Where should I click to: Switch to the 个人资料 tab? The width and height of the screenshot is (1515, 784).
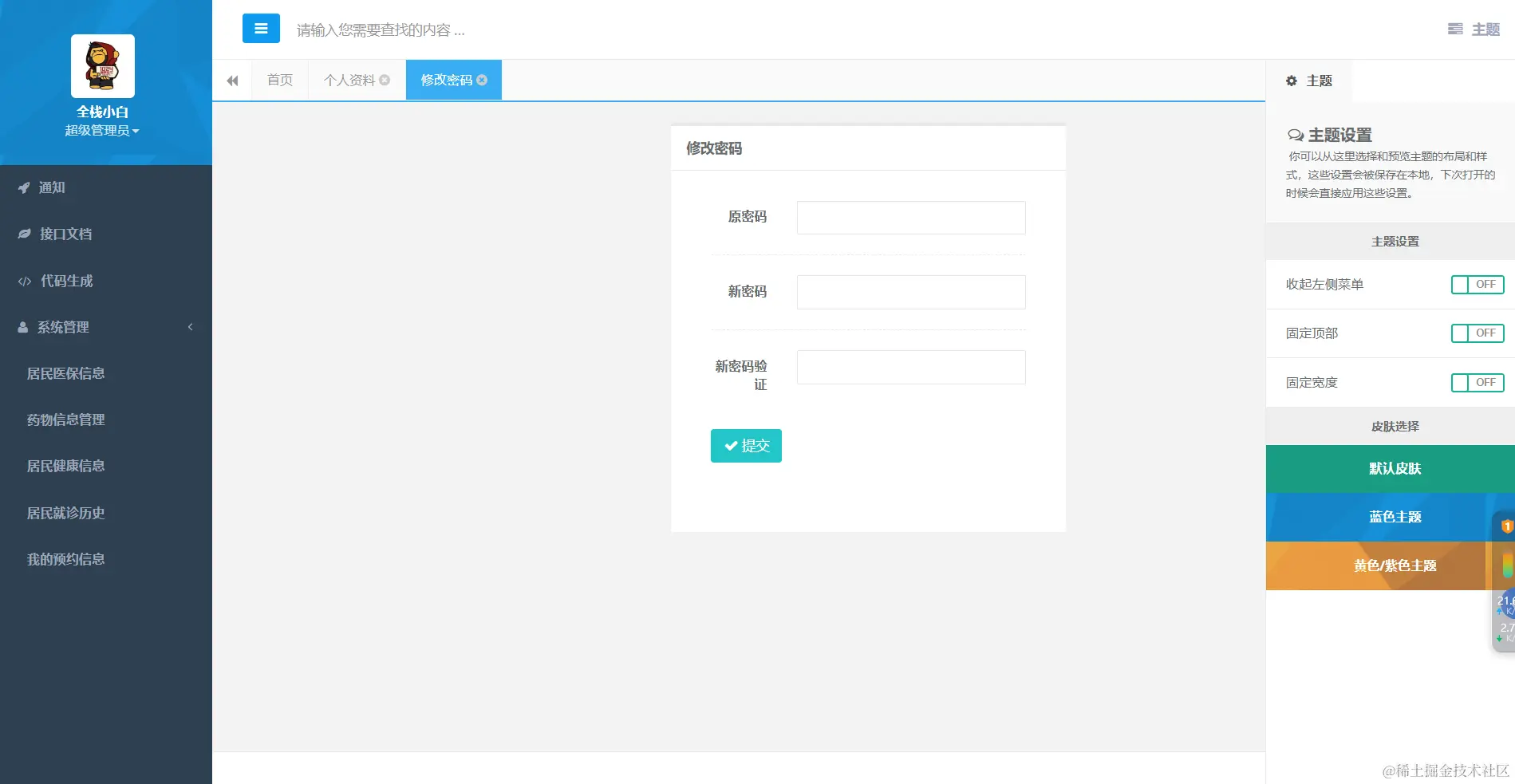click(x=349, y=80)
